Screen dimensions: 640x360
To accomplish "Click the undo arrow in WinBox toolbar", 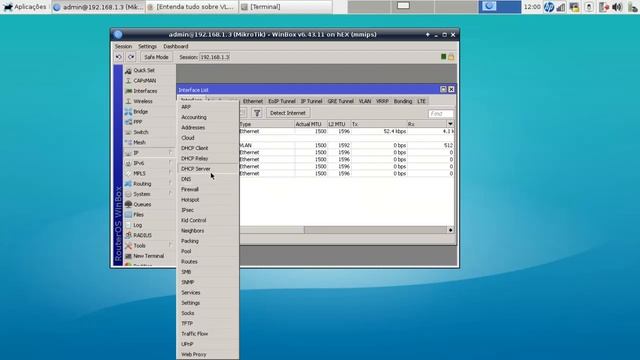I will point(119,57).
